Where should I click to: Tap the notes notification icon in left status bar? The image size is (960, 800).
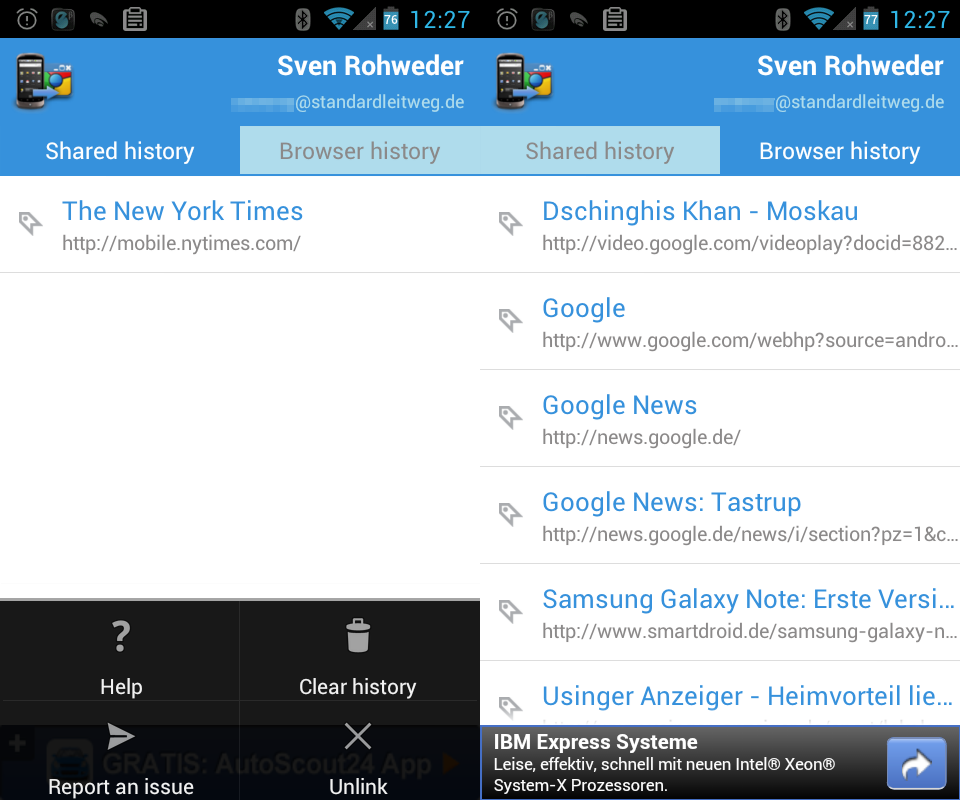pos(135,20)
